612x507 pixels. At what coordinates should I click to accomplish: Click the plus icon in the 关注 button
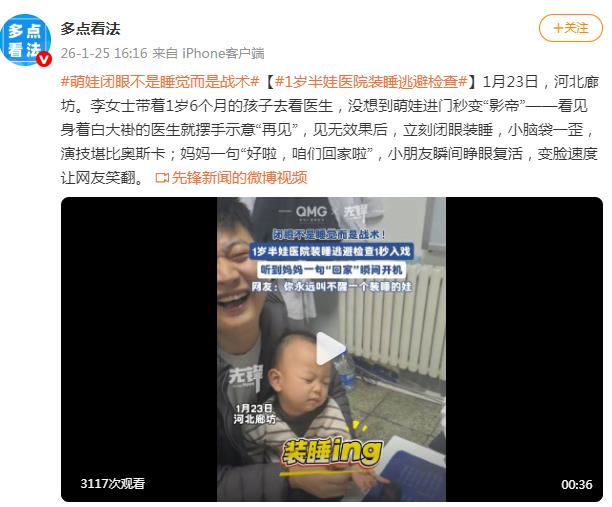[558, 28]
